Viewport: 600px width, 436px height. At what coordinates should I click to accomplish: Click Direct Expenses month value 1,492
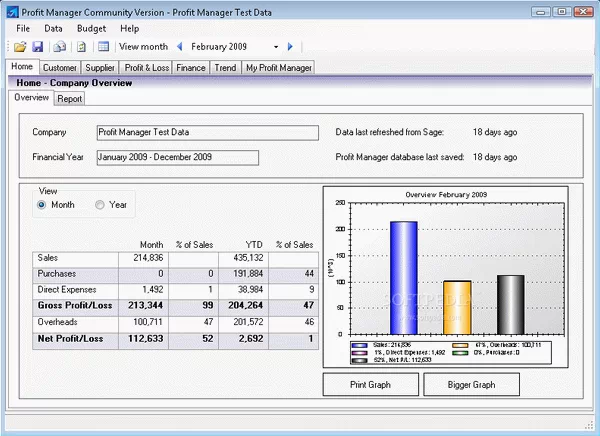click(153, 290)
